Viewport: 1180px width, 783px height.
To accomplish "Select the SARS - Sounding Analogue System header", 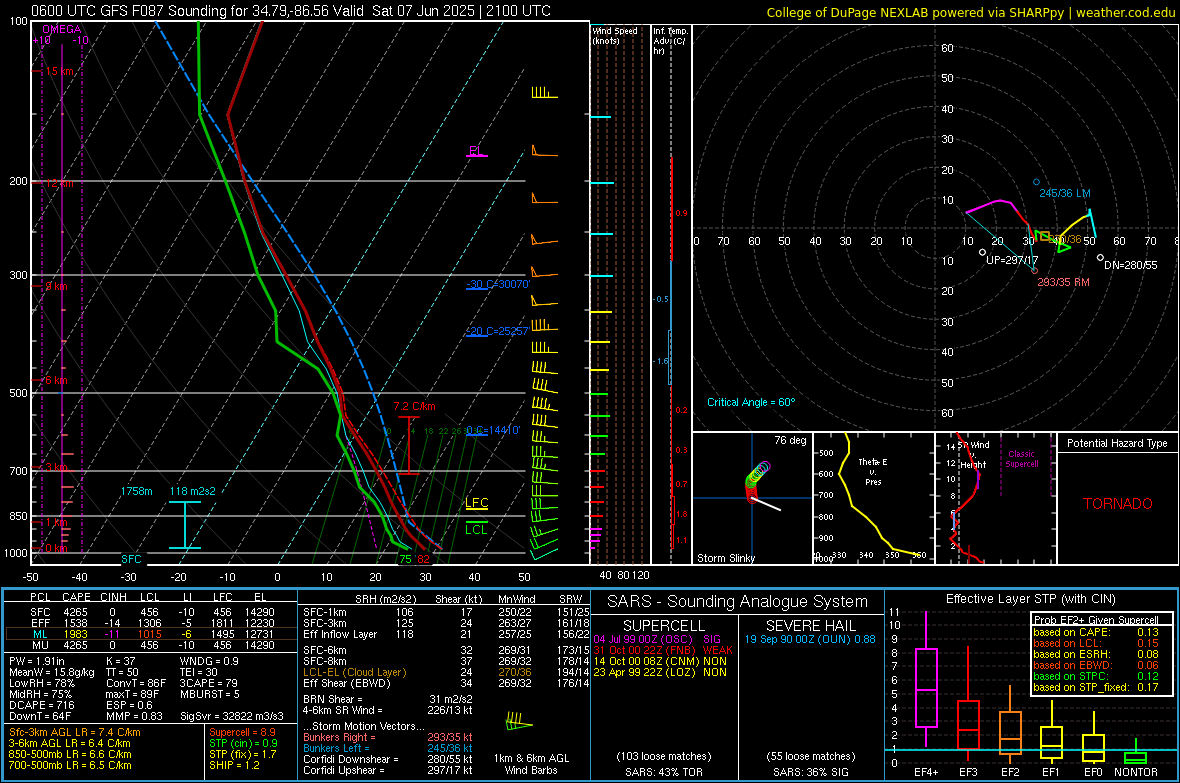I will 738,601.
